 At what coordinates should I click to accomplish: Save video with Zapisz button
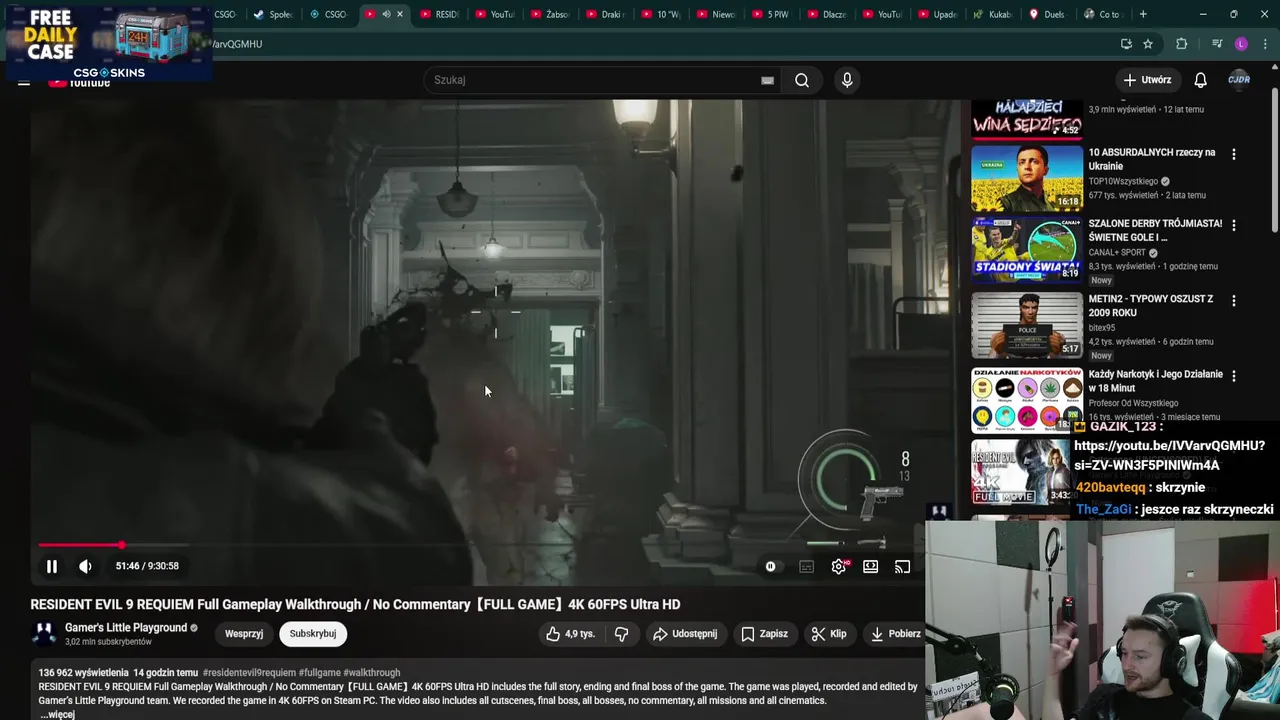coord(764,634)
